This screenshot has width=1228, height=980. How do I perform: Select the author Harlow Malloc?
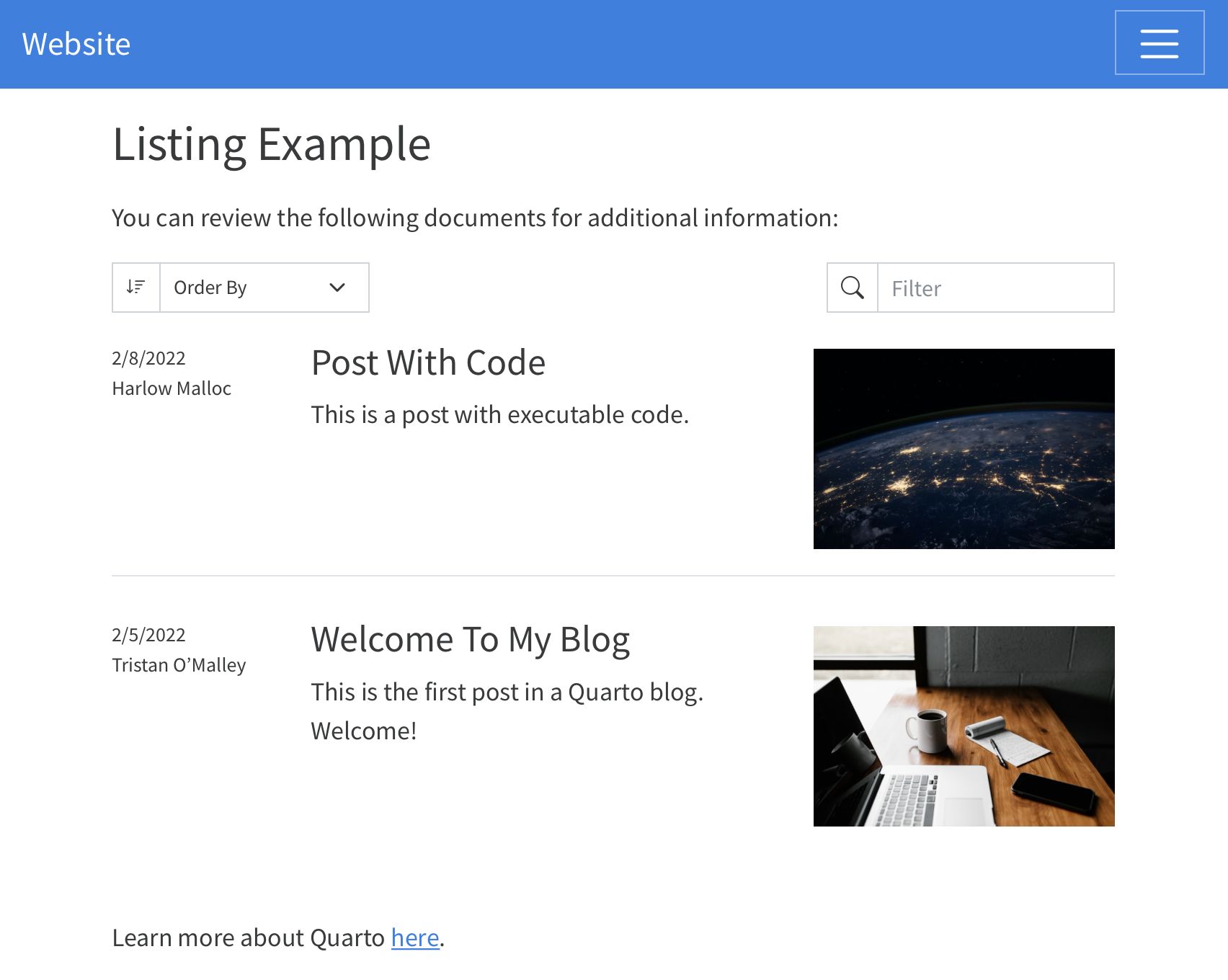172,388
